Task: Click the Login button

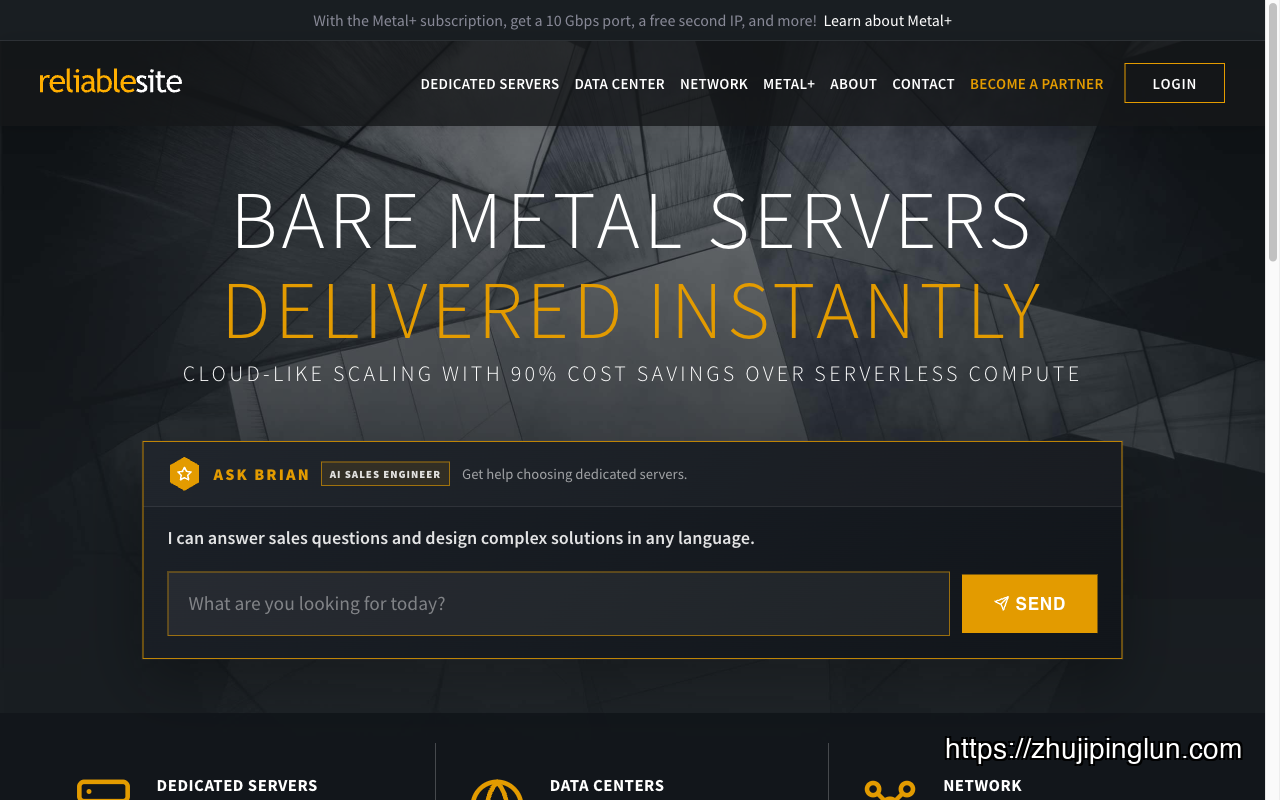Action: 1174,83
